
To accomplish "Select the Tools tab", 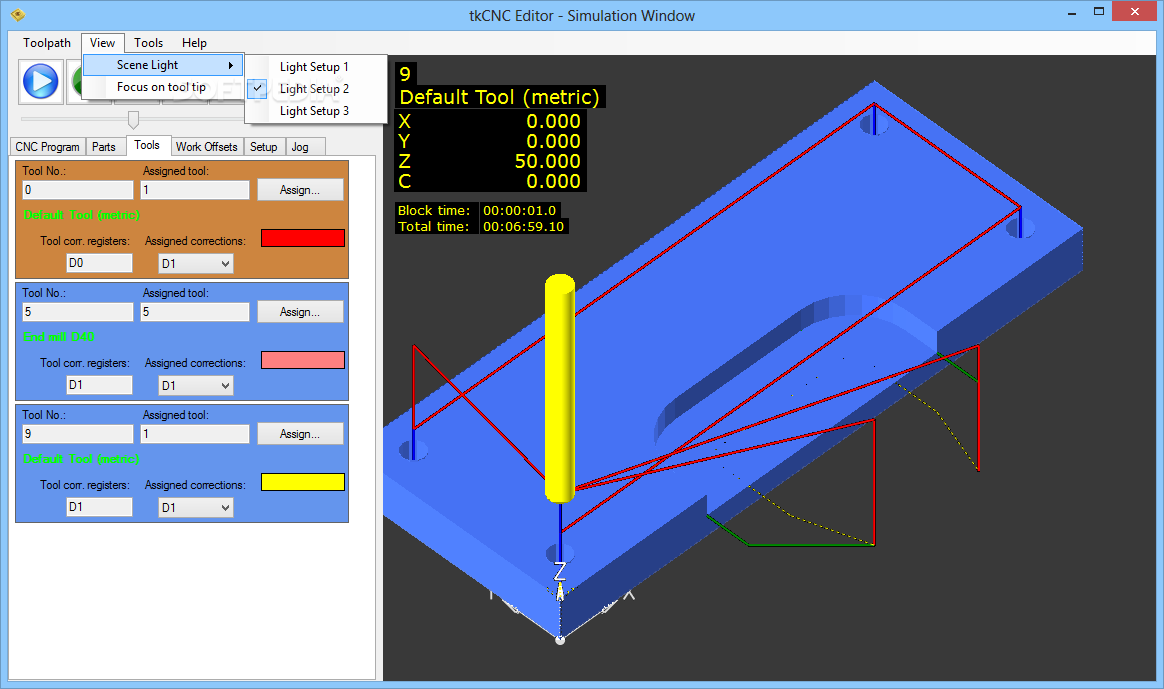I will tap(147, 146).
